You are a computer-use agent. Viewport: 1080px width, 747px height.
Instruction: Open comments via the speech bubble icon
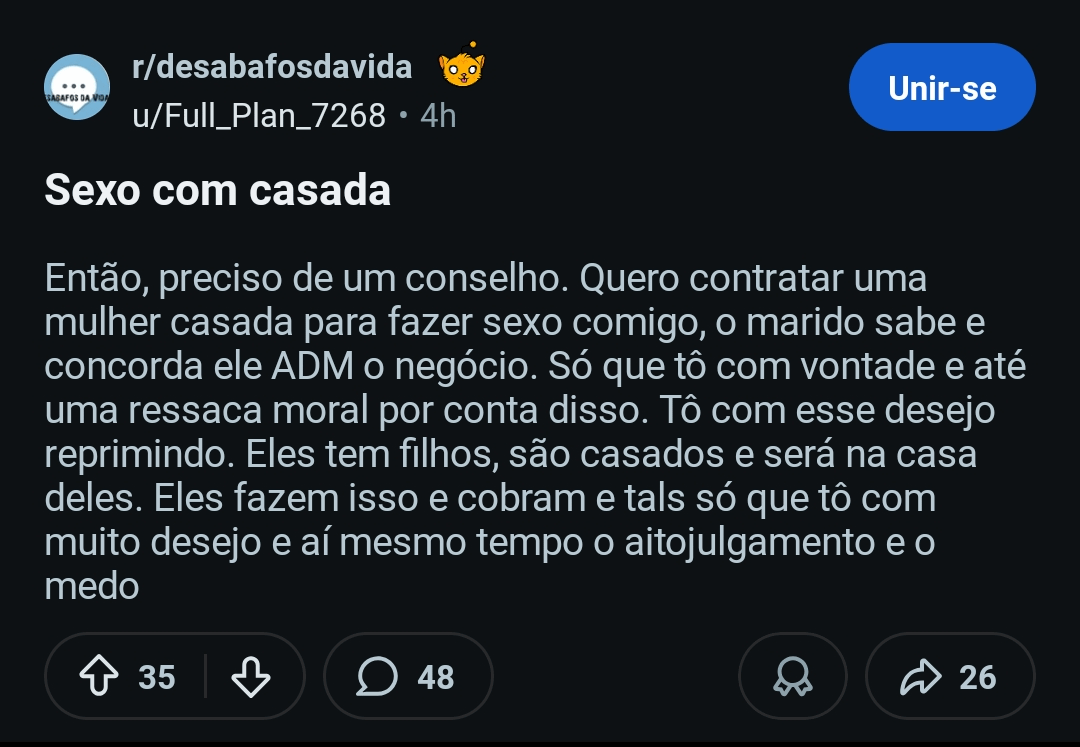377,677
